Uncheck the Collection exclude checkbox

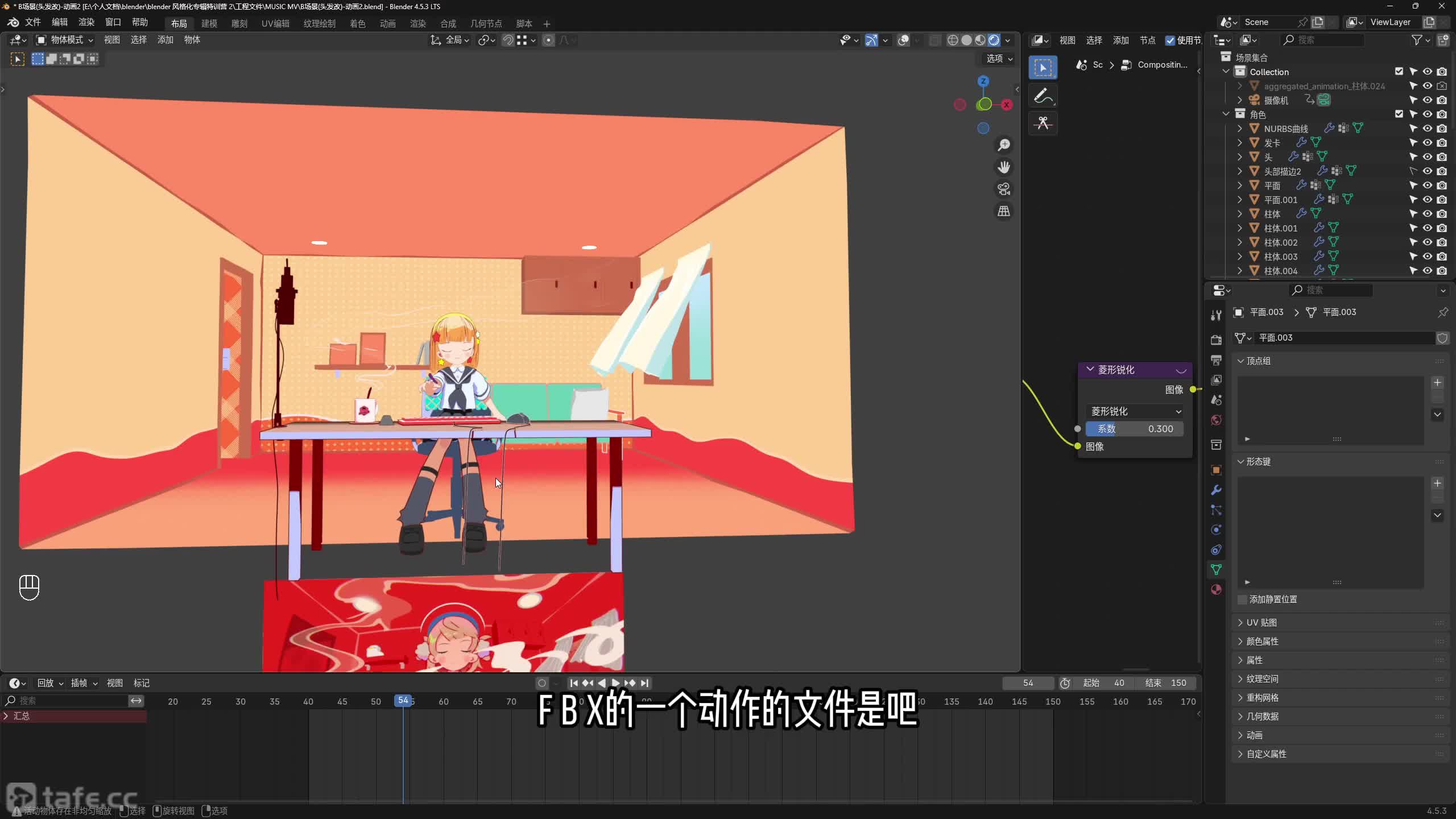[1399, 72]
